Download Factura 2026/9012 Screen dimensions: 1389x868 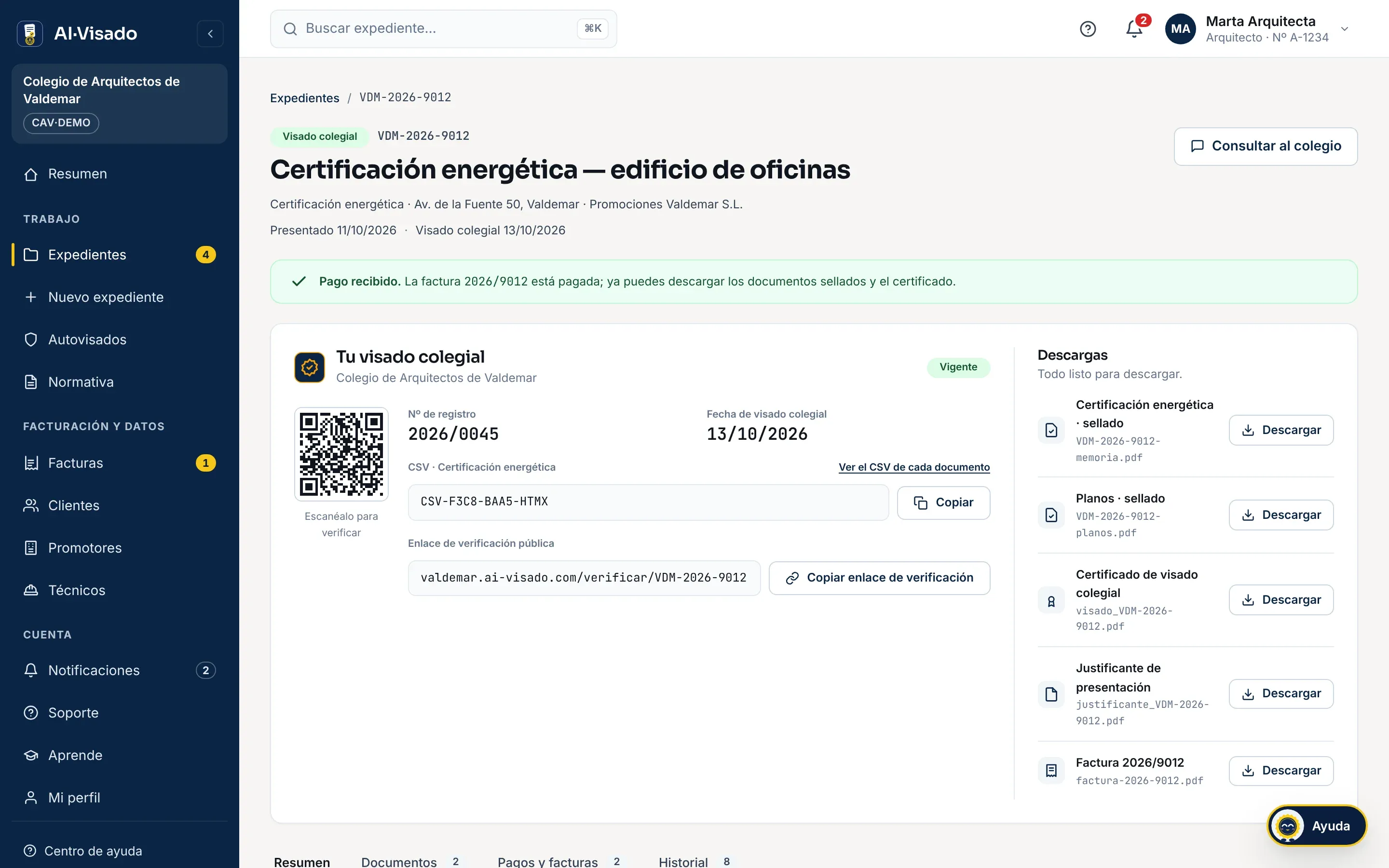[1281, 771]
